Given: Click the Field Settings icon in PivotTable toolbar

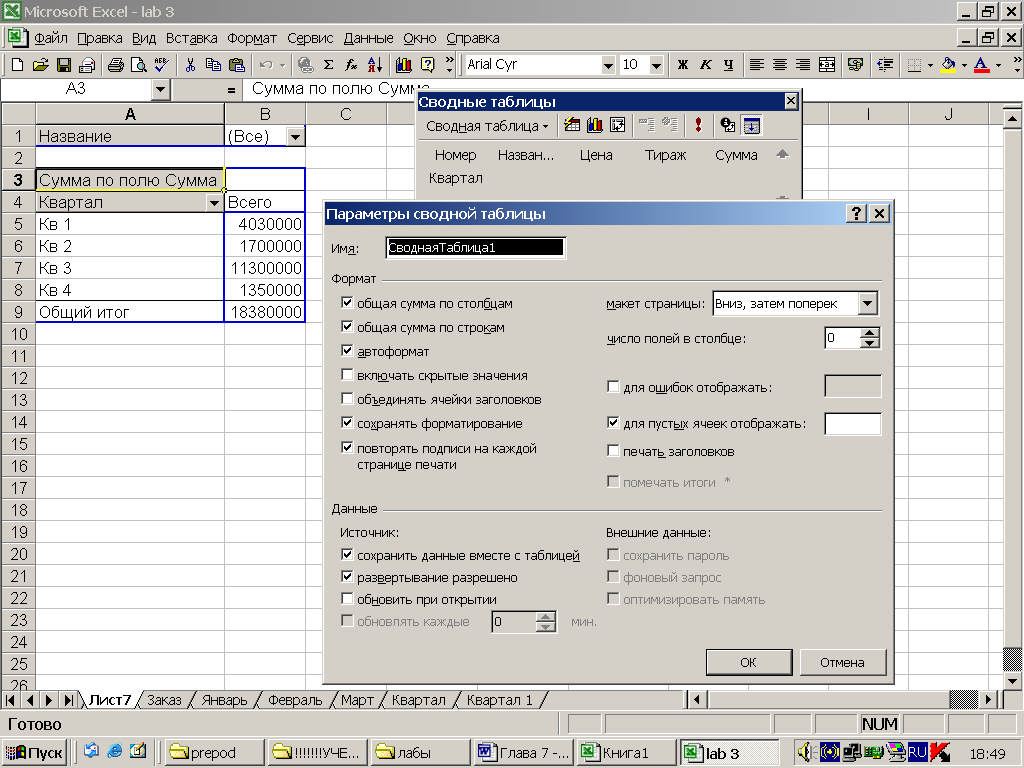Looking at the screenshot, I should (x=728, y=125).
